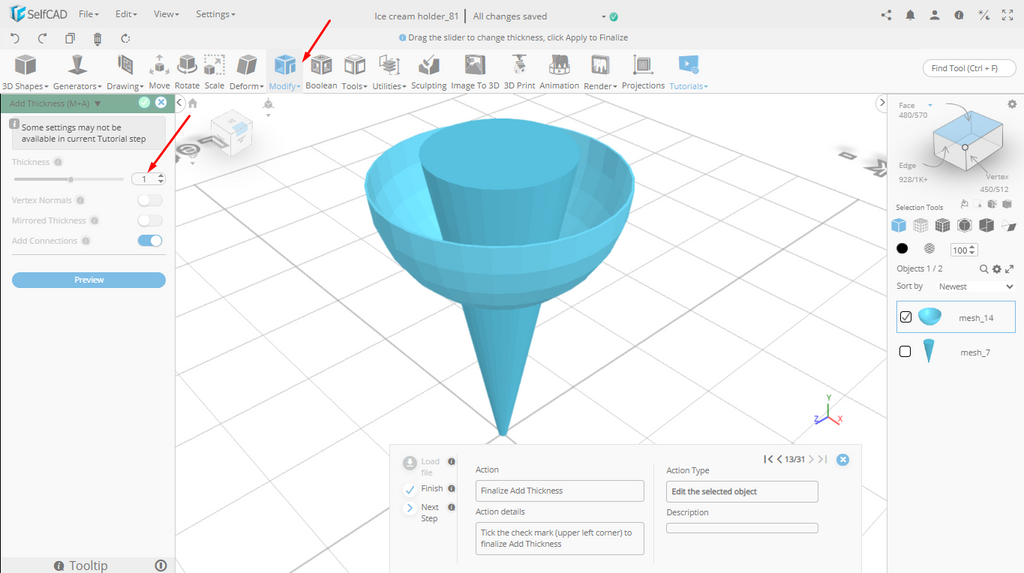Open the Drawing tool
Image resolution: width=1024 pixels, height=573 pixels.
point(125,73)
